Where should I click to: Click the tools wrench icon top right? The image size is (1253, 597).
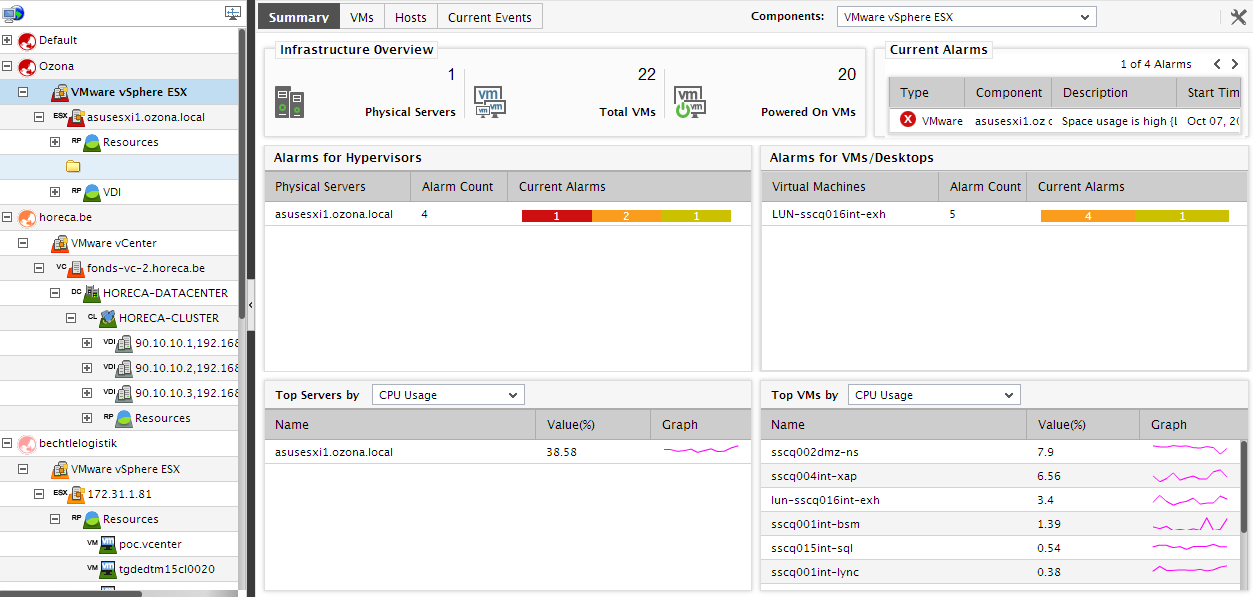pyautogui.click(x=1238, y=16)
